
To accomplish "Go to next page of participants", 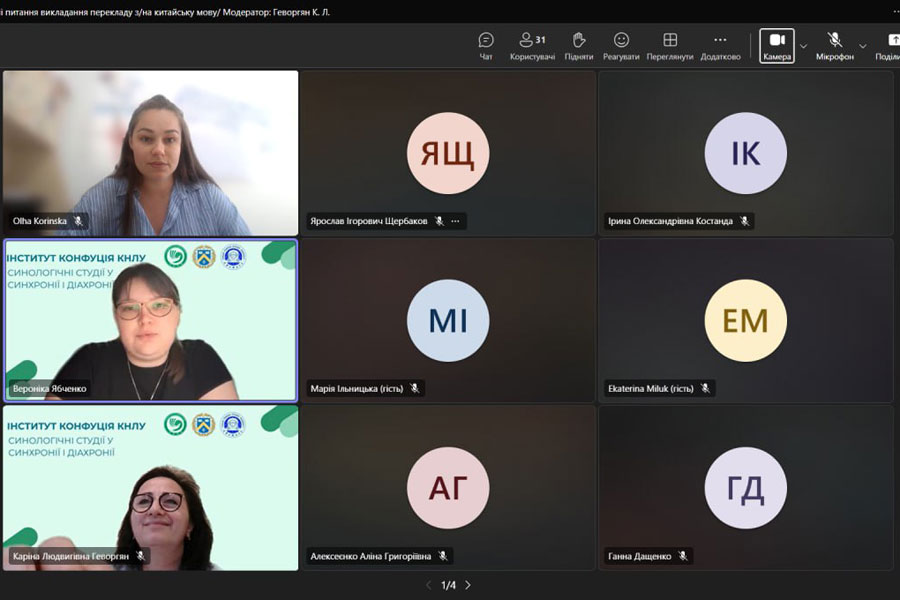I will 468,585.
